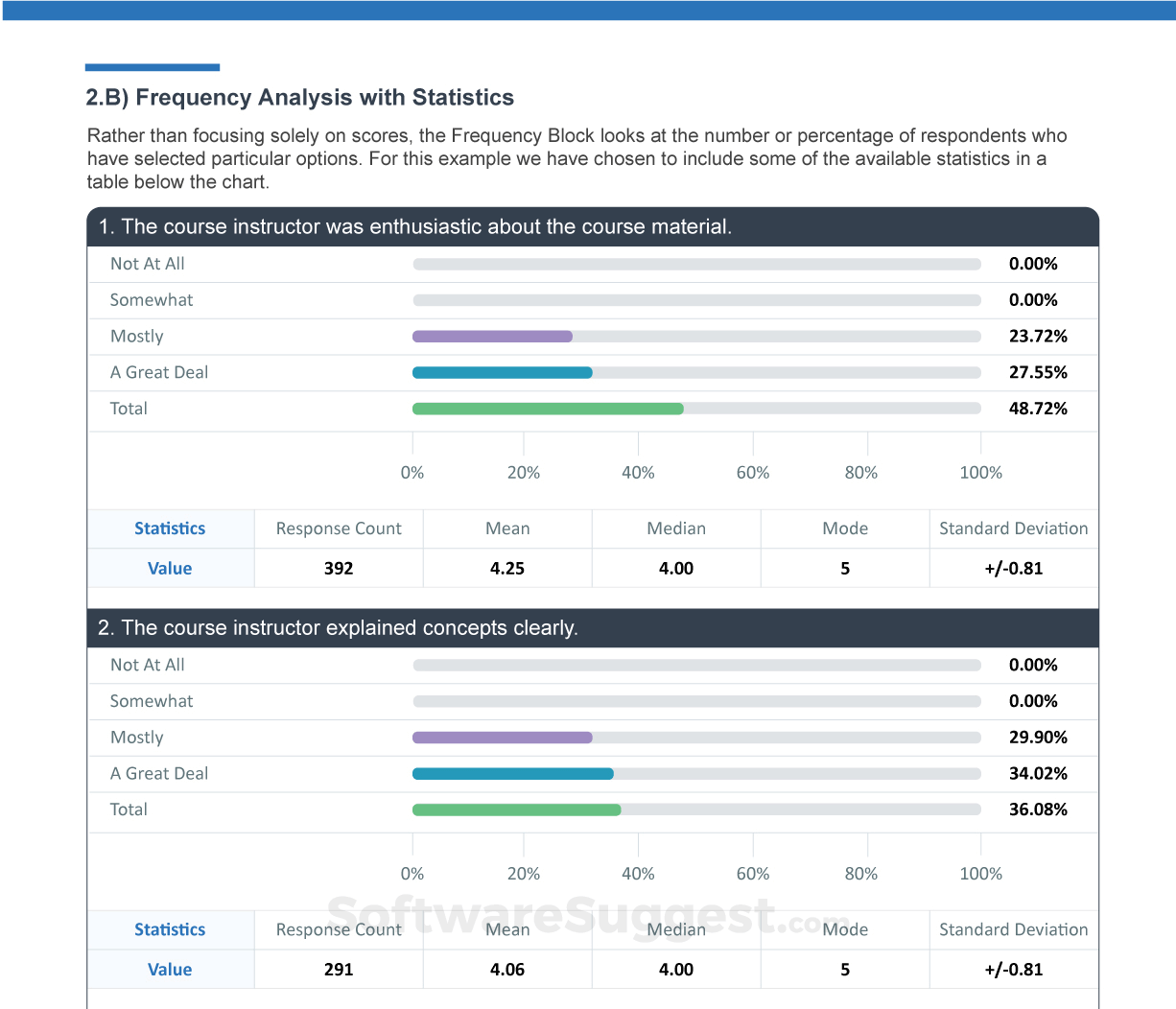The width and height of the screenshot is (1176, 1009).
Task: Click the green Total bar in question 1
Action: point(547,409)
